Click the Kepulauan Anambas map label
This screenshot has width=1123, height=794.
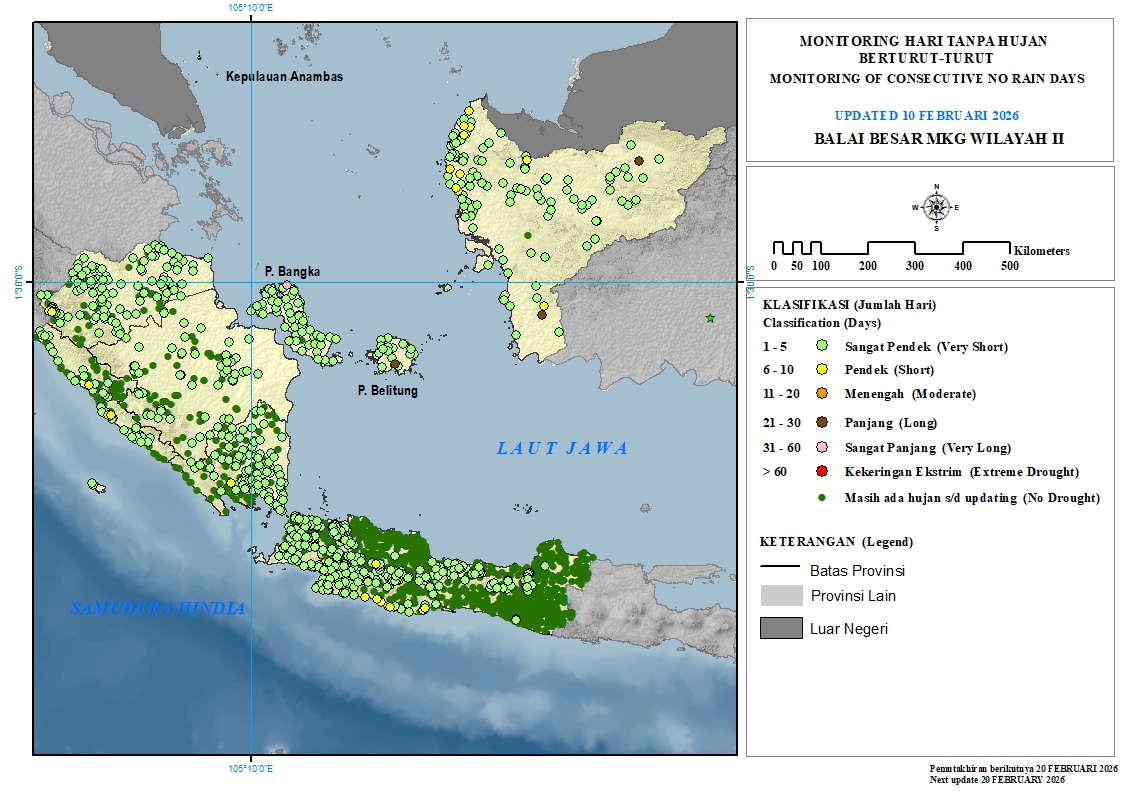pos(284,77)
